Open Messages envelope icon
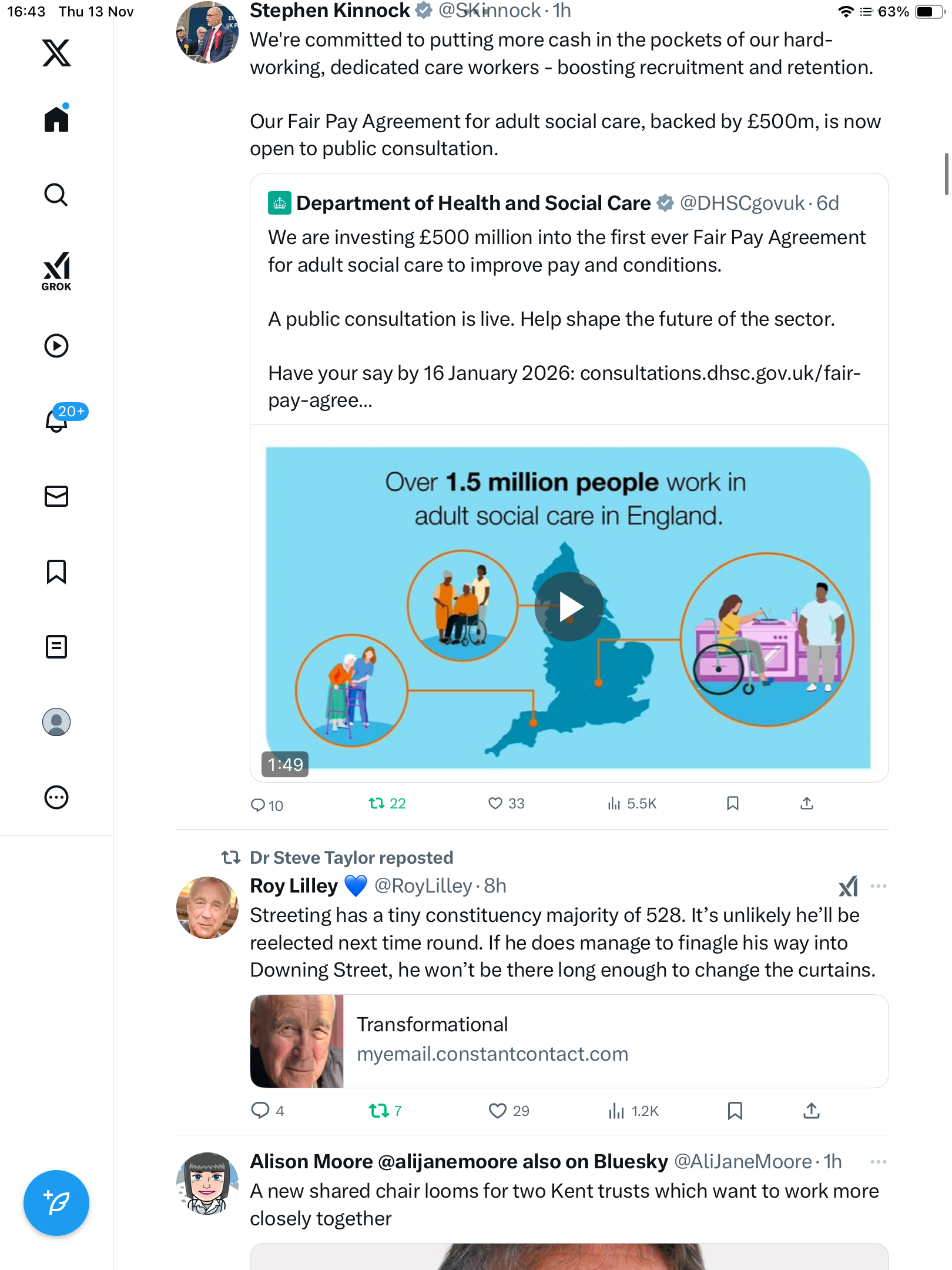 (56, 496)
